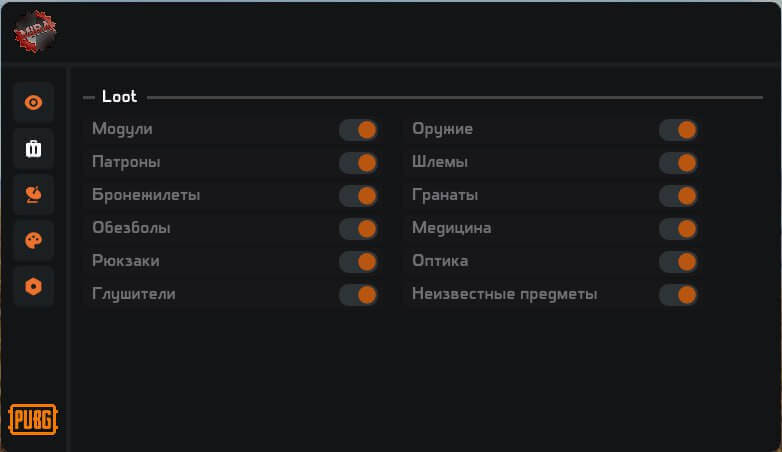Screen dimensions: 782x452
Task: Click the PUBG logo icon
Action: pyautogui.click(x=33, y=419)
